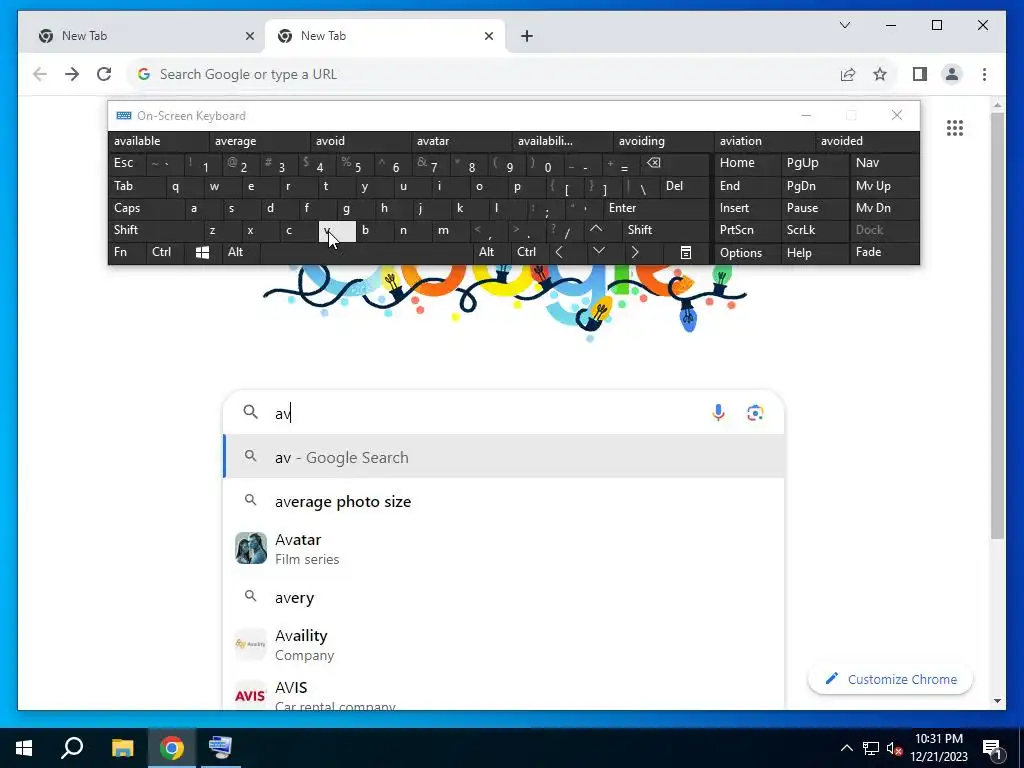Choose the 'aviation' word prediction

coord(765,141)
